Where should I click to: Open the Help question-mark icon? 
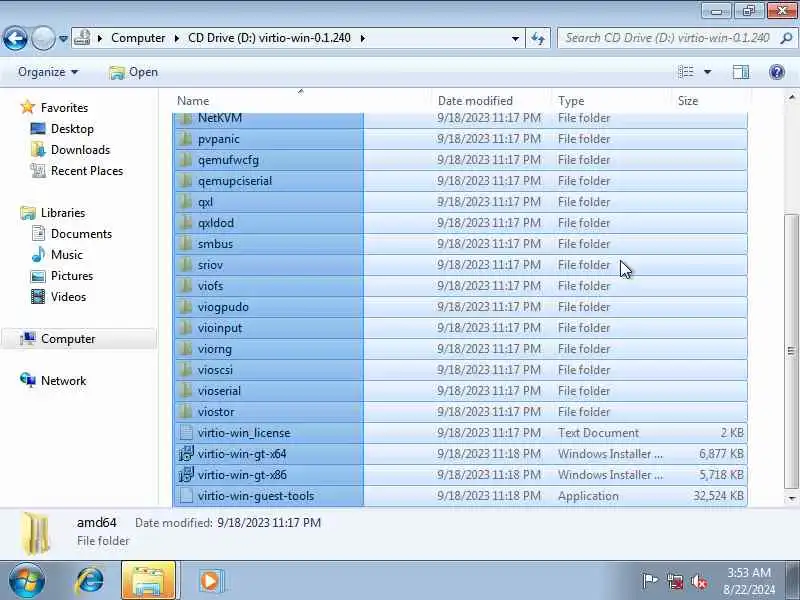[777, 72]
